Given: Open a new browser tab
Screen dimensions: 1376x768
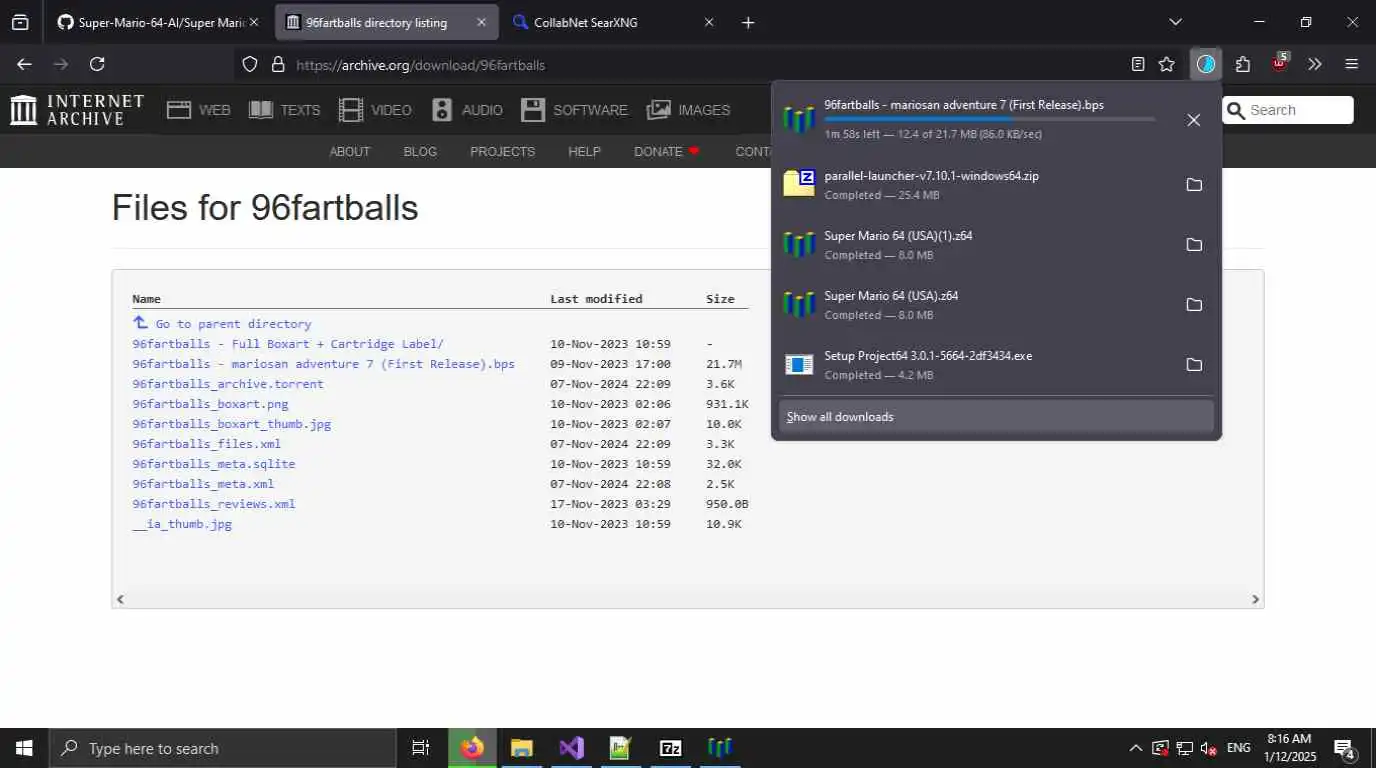Looking at the screenshot, I should click(x=748, y=22).
